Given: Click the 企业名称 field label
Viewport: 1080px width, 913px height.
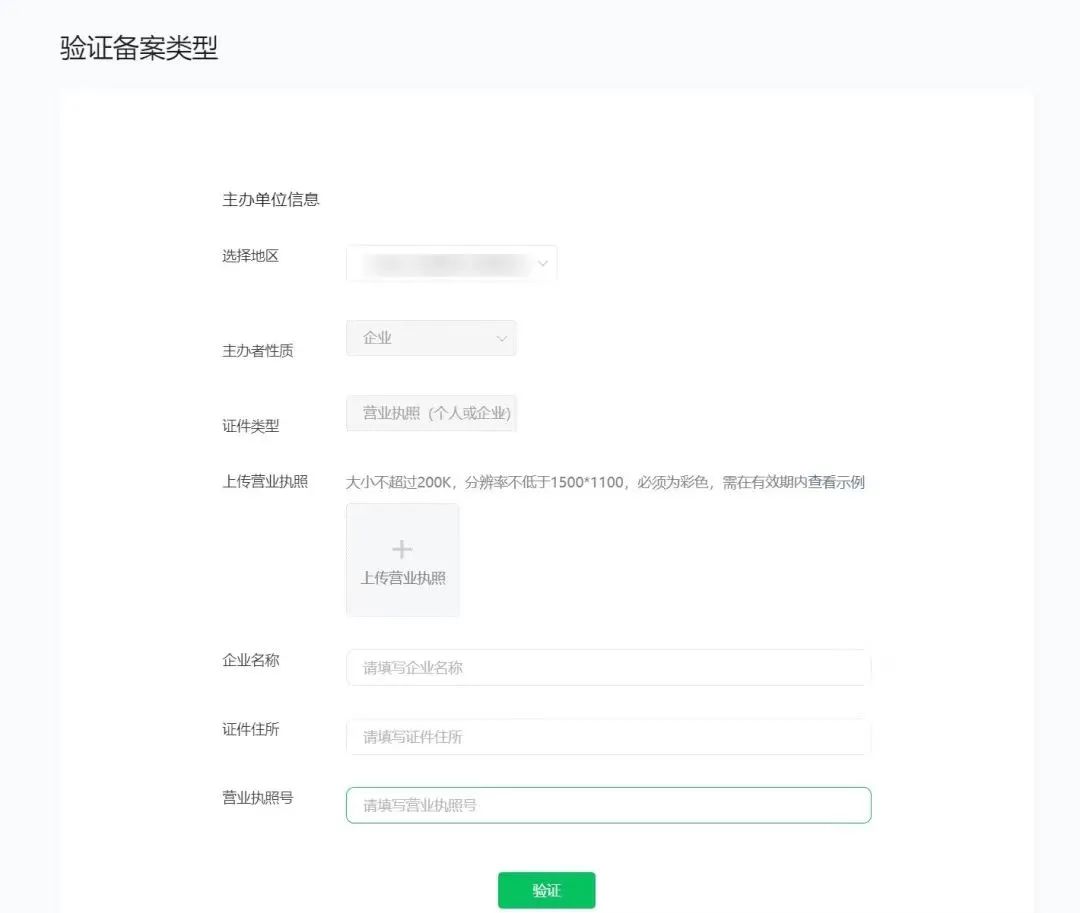Looking at the screenshot, I should [x=250, y=660].
